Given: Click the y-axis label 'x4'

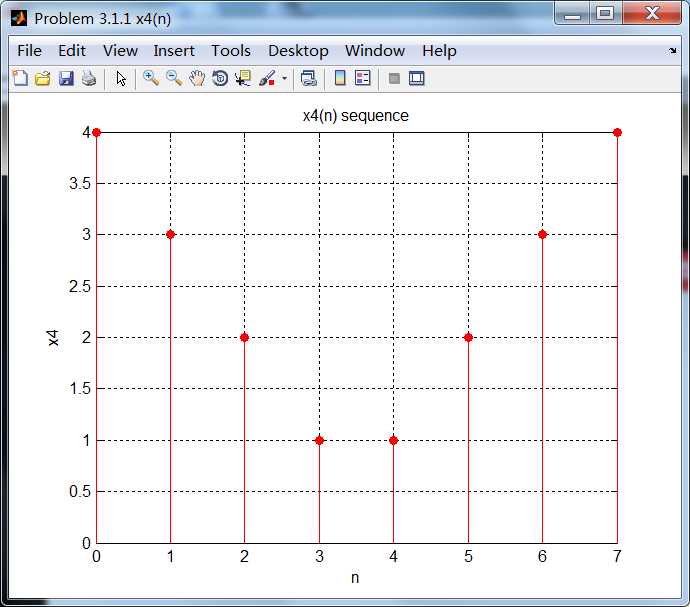Looking at the screenshot, I should pos(53,338).
